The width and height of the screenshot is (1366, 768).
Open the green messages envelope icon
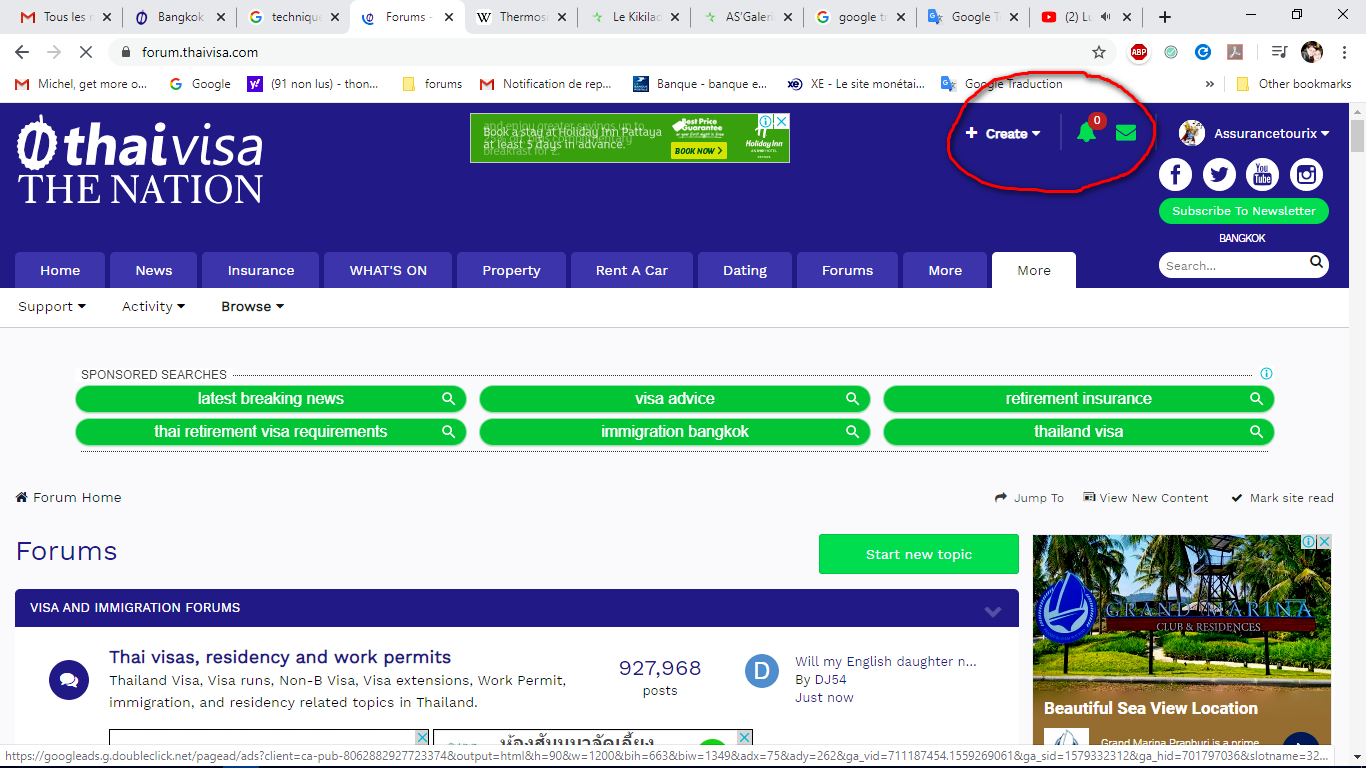point(1126,132)
